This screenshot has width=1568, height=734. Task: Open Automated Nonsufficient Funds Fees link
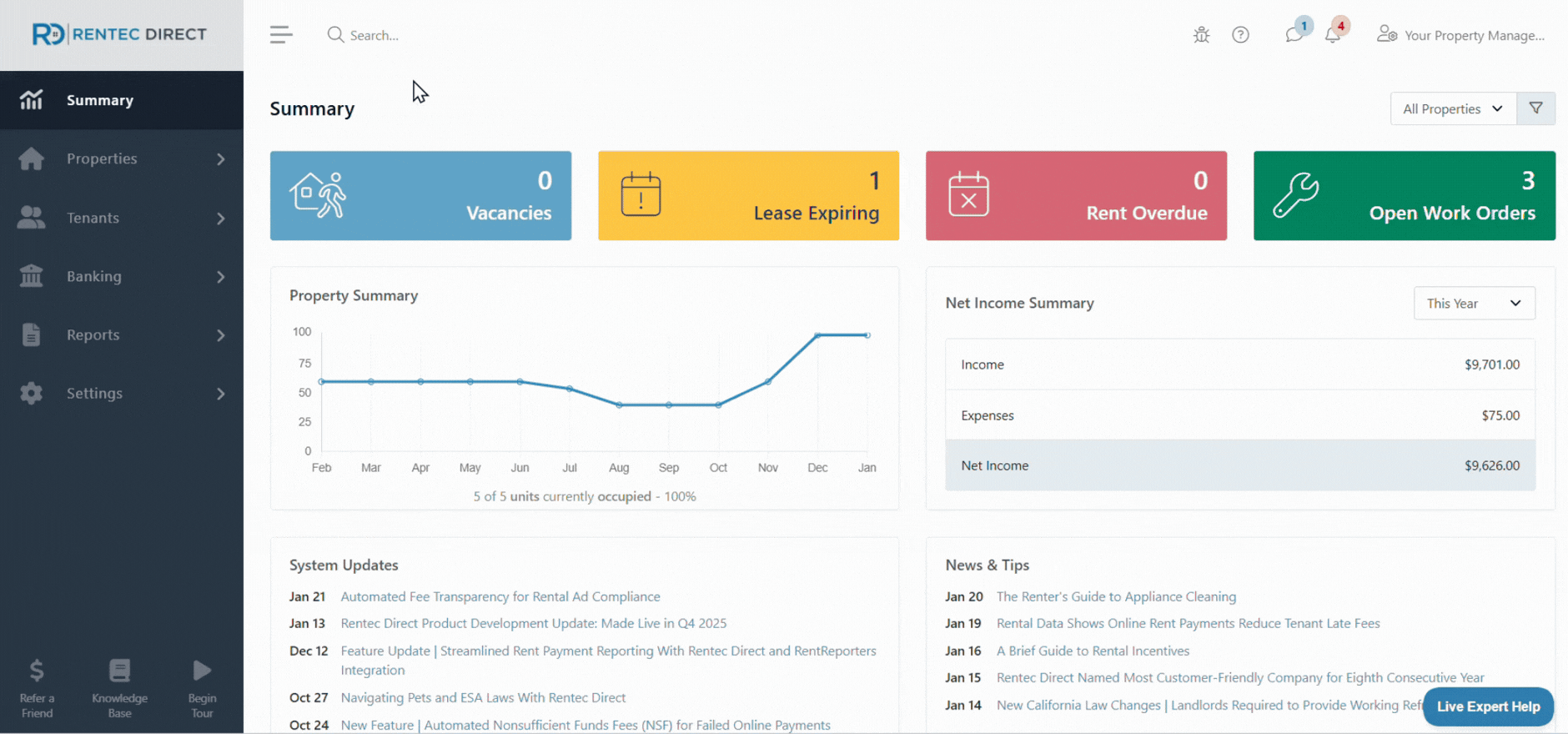pos(585,725)
